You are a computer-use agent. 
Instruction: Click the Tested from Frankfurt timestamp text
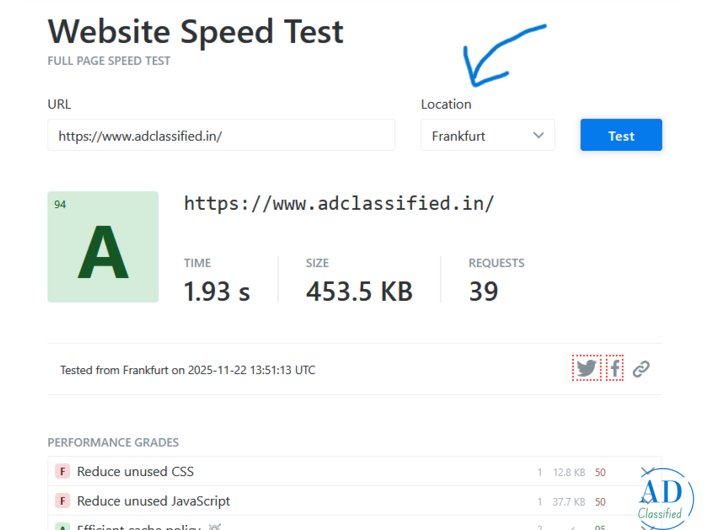click(187, 370)
